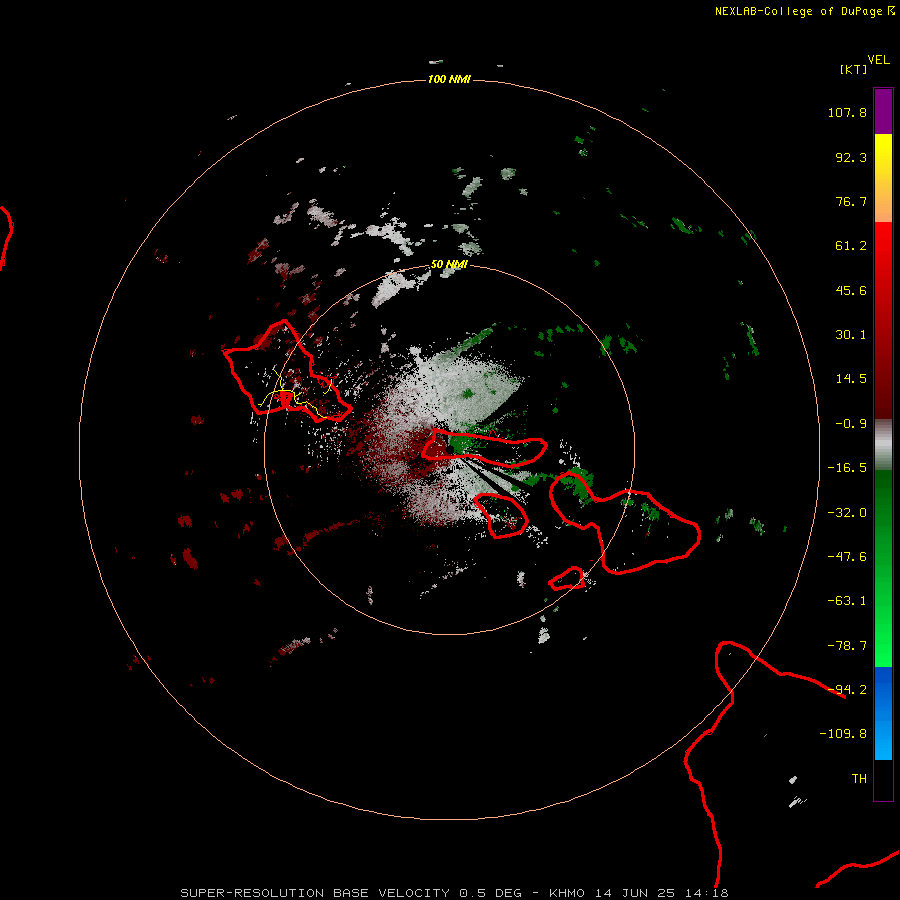This screenshot has width=900, height=900.
Task: Click the 100 NMI range ring label
Action: (449, 79)
